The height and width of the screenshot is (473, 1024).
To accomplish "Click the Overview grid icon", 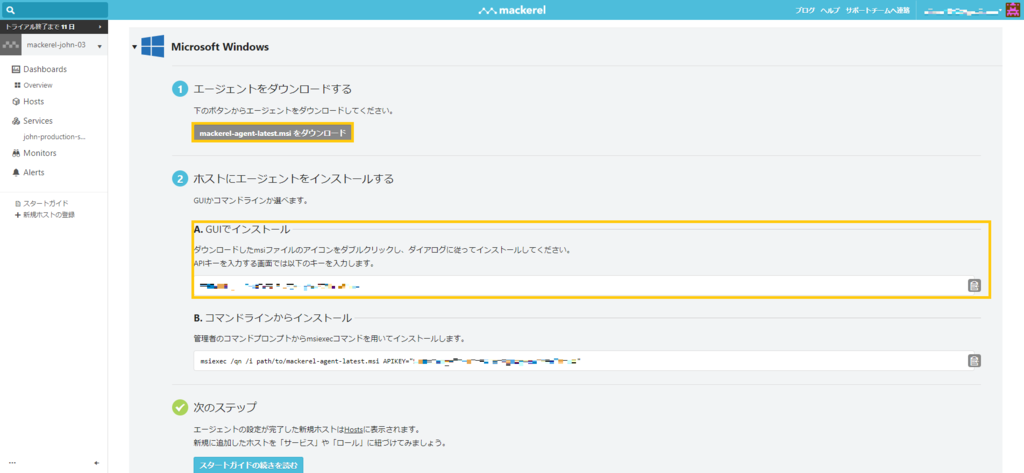I will 17,86.
